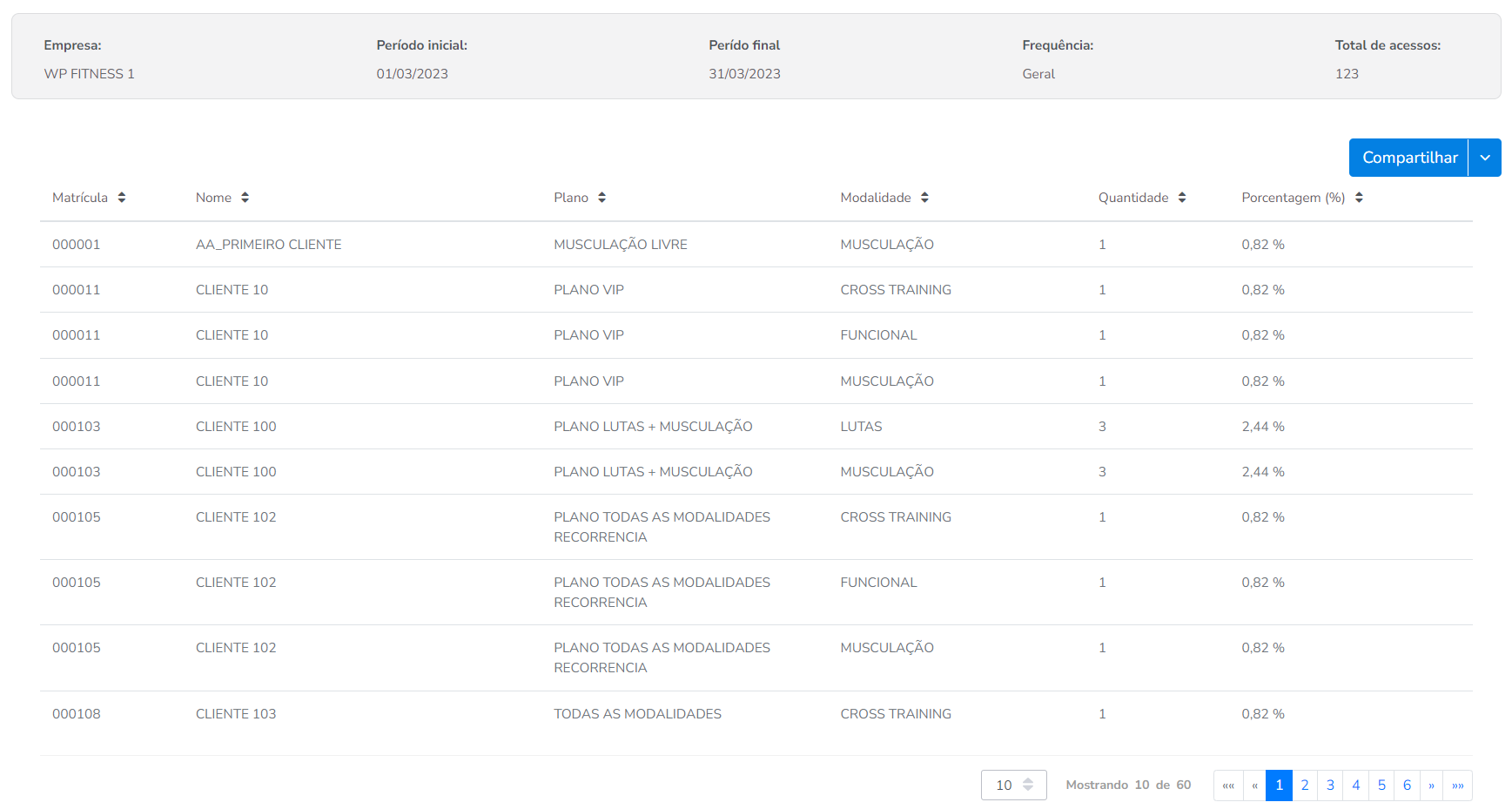This screenshot has height=809, width=1512.
Task: Go to next page arrow
Action: click(x=1431, y=785)
